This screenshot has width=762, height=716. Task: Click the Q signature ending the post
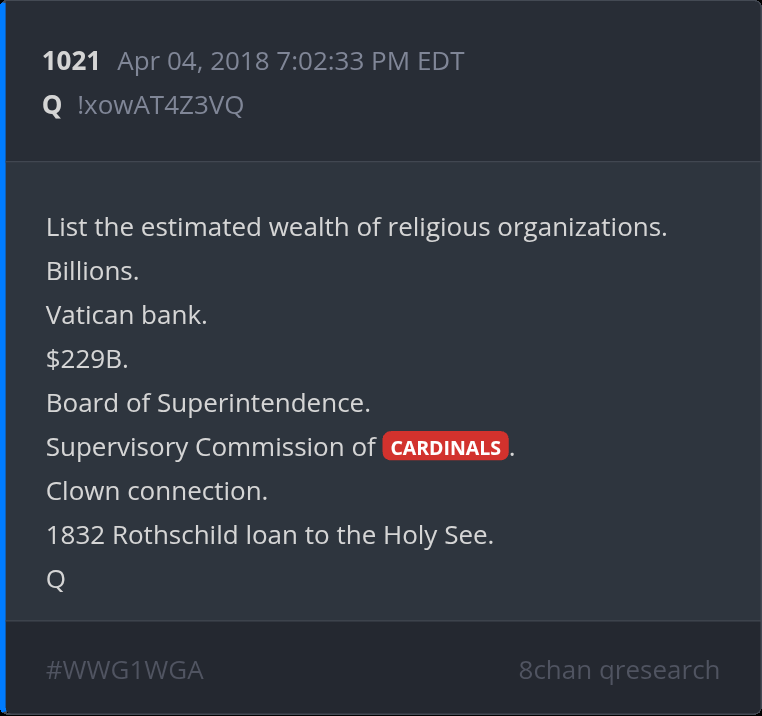tap(56, 579)
